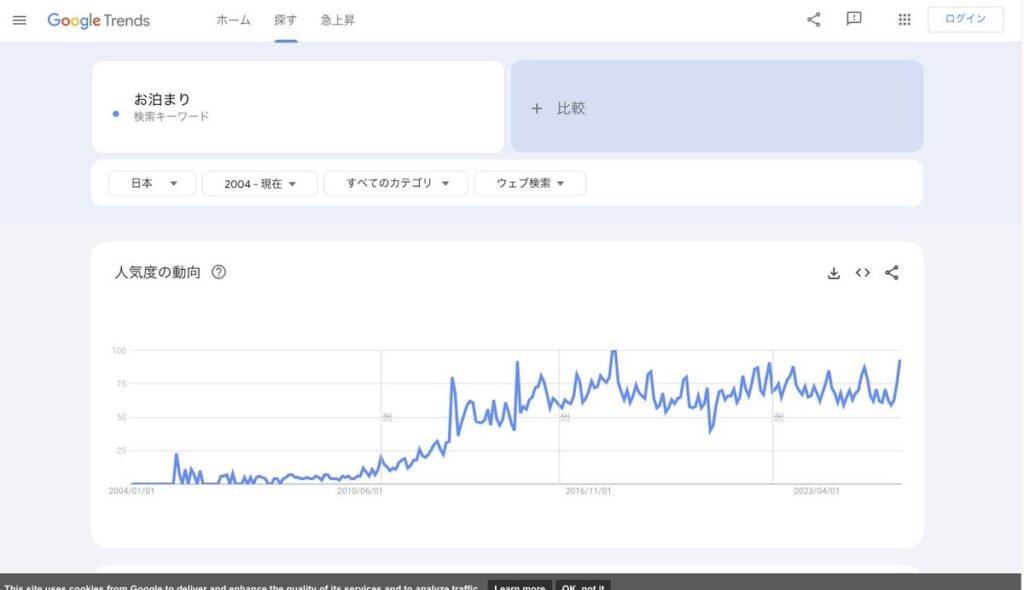1024x590 pixels.
Task: Expand the 日本 region dropdown
Action: point(152,184)
